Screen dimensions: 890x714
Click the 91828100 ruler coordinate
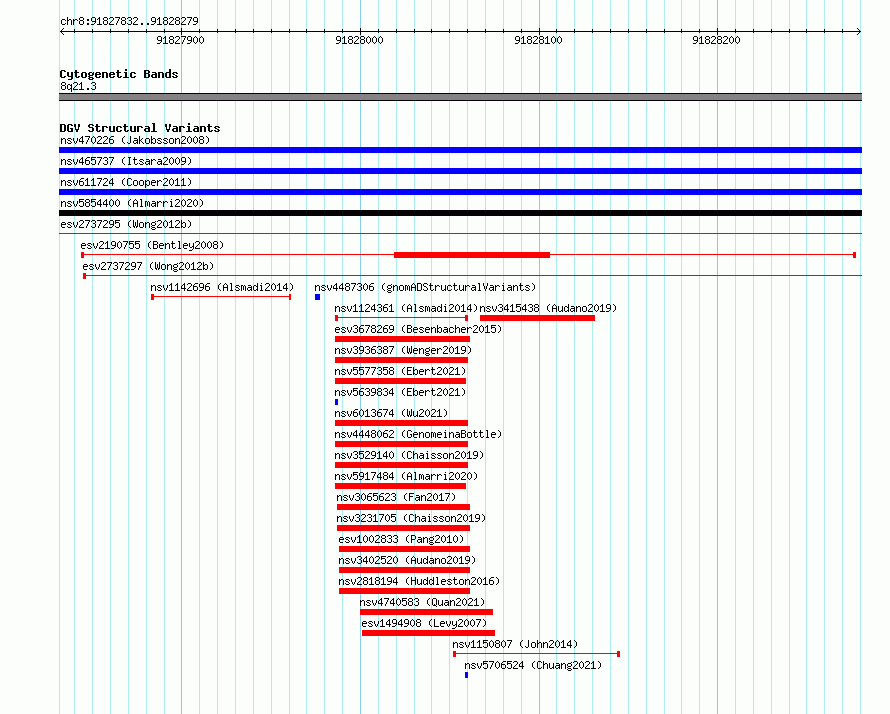point(538,40)
